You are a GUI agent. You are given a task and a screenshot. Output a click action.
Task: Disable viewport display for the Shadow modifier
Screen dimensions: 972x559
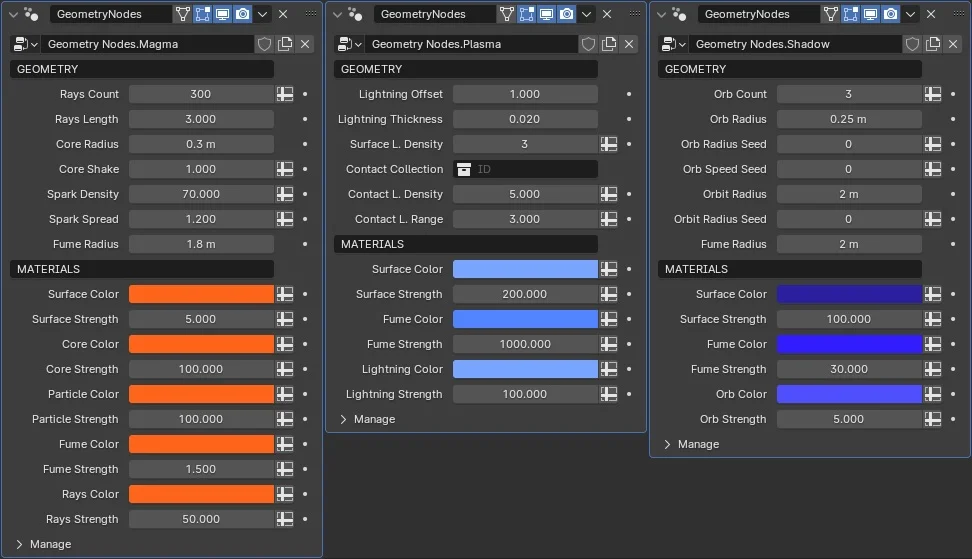(871, 14)
